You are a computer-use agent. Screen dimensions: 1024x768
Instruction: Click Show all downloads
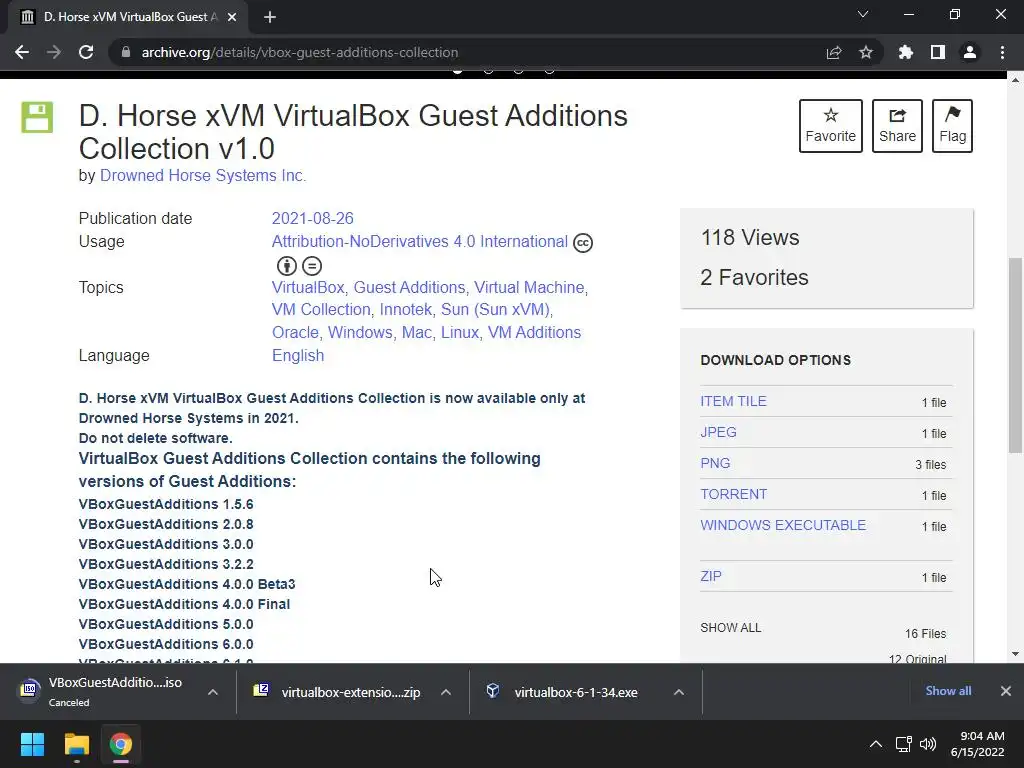tap(948, 691)
